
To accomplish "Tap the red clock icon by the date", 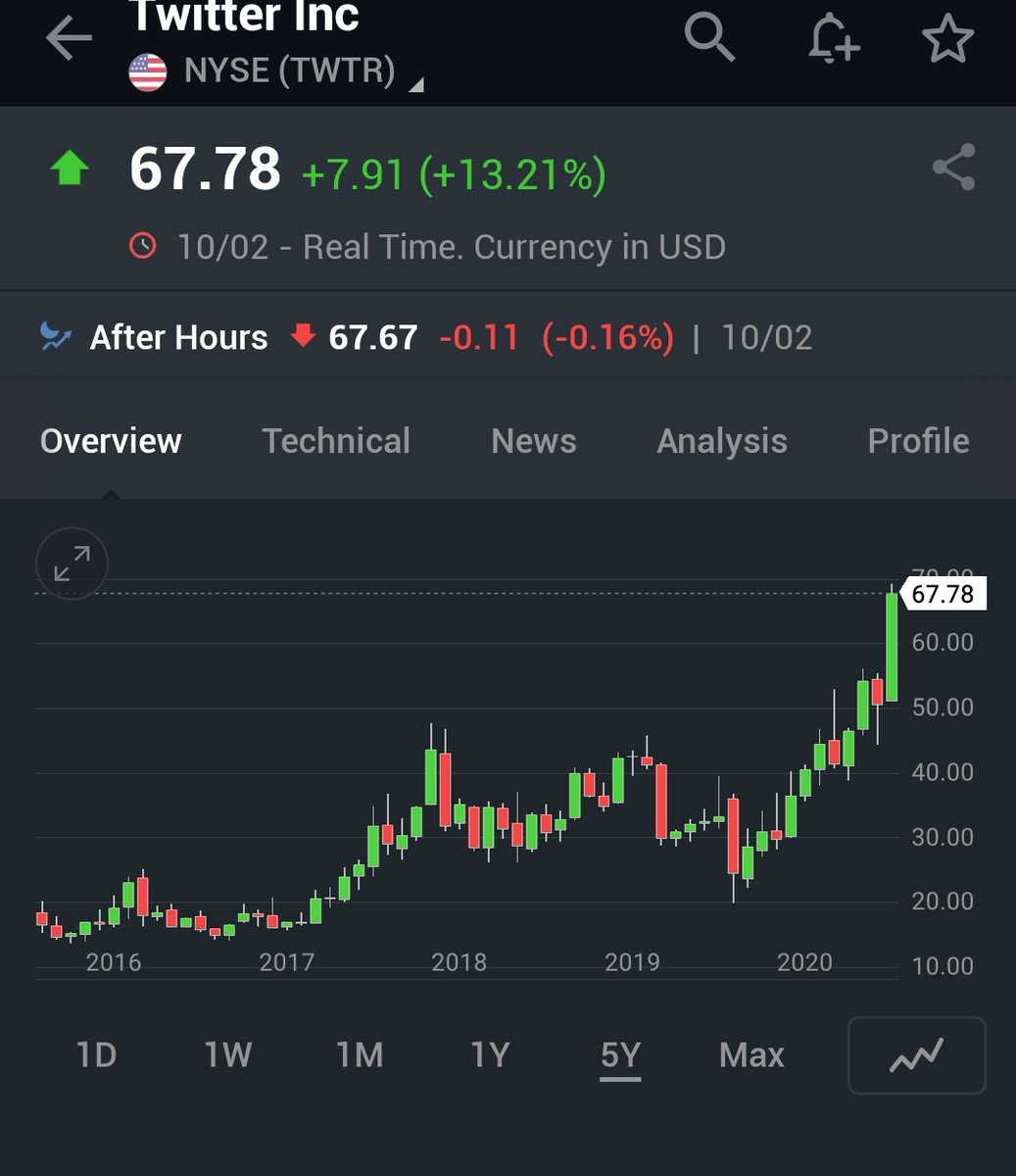I will pyautogui.click(x=143, y=245).
